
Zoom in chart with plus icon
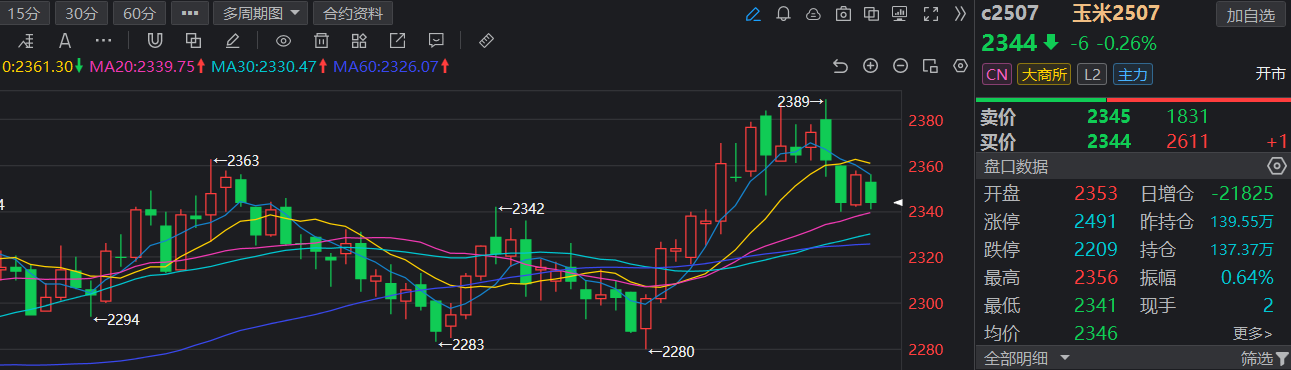click(871, 66)
